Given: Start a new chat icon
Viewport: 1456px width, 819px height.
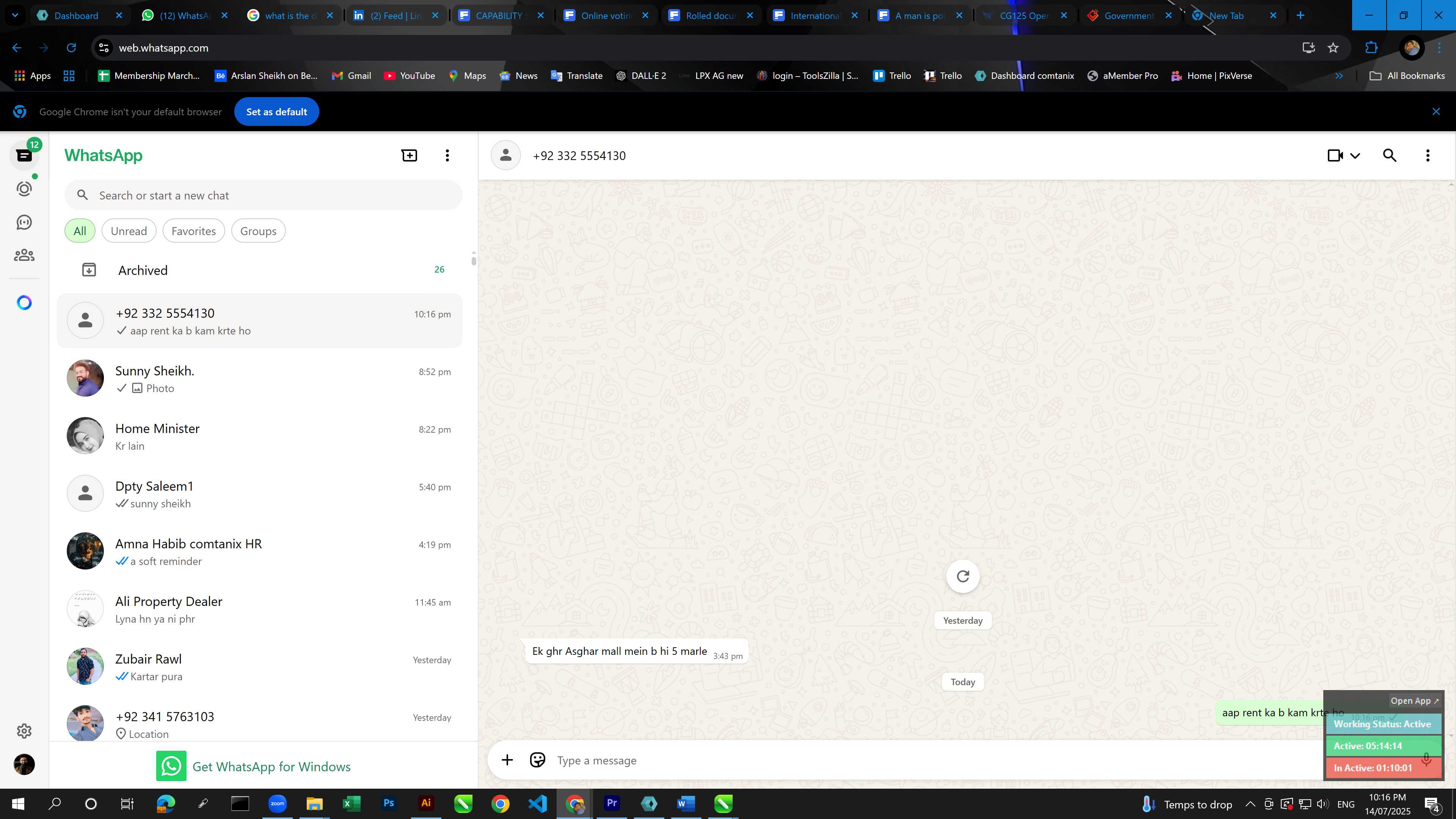Looking at the screenshot, I should (x=409, y=155).
